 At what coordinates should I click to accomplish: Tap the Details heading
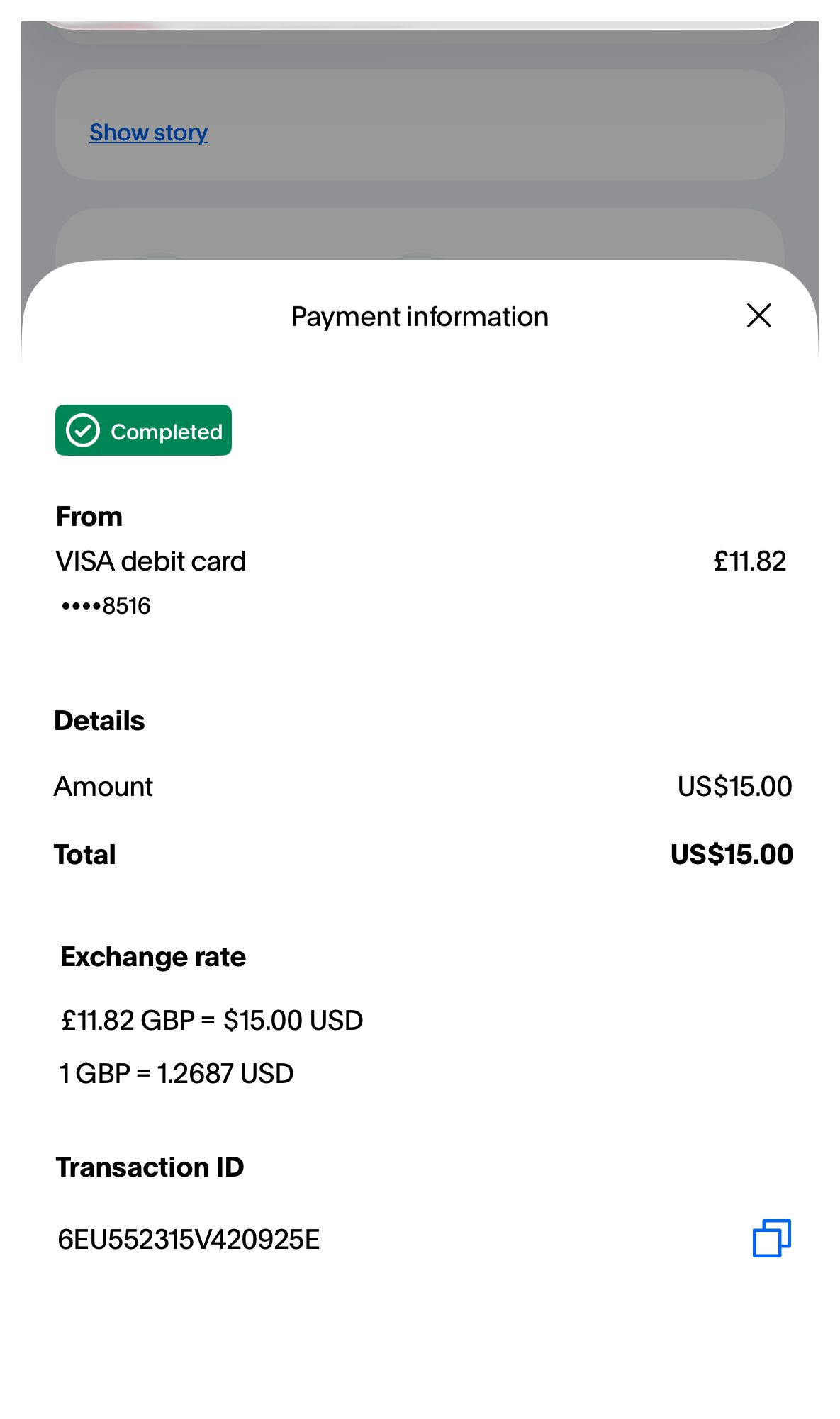point(99,721)
